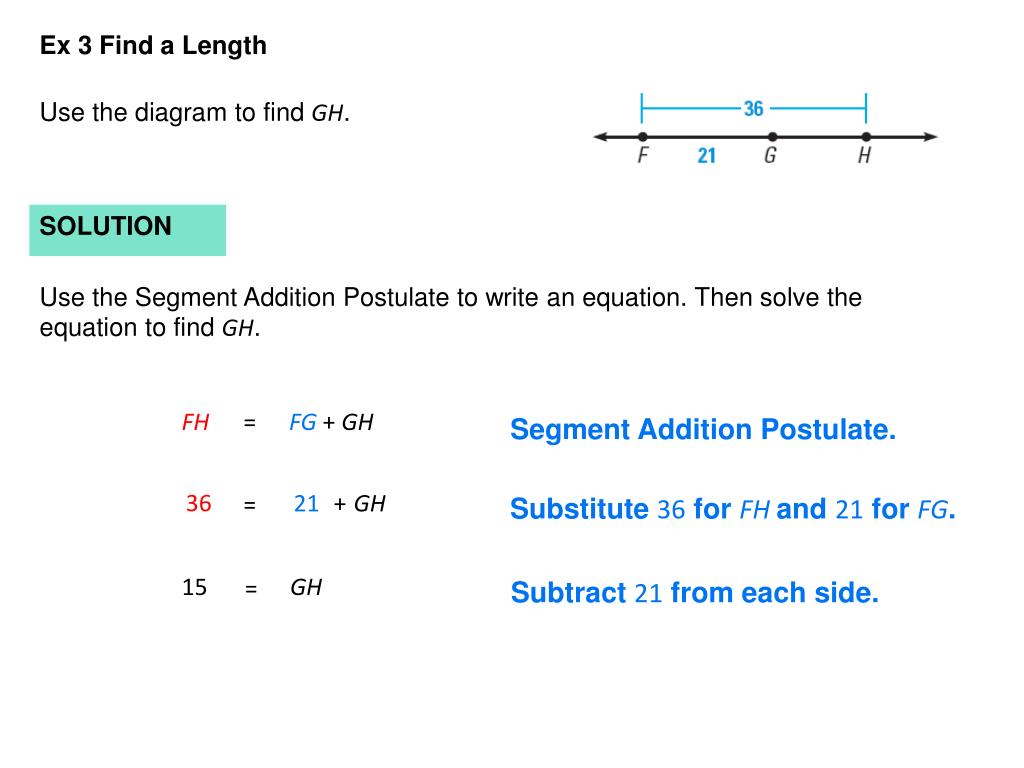This screenshot has height=768, width=1024.
Task: Click the right arrowhead of the line
Action: [x=930, y=136]
